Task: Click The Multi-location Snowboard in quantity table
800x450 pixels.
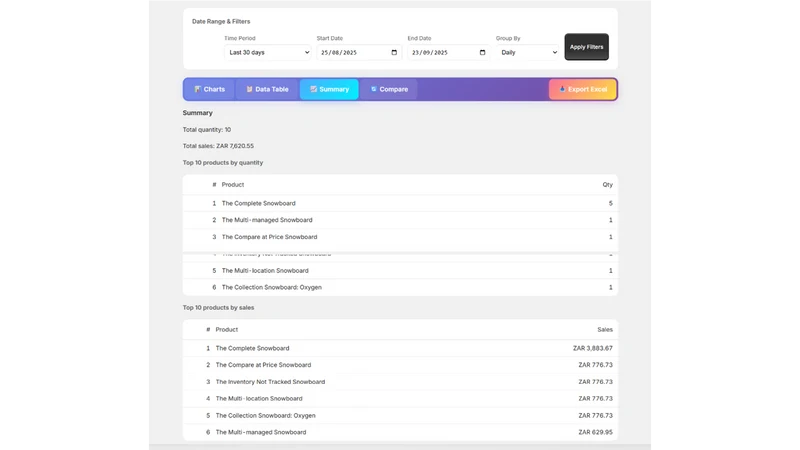Action: (265, 270)
